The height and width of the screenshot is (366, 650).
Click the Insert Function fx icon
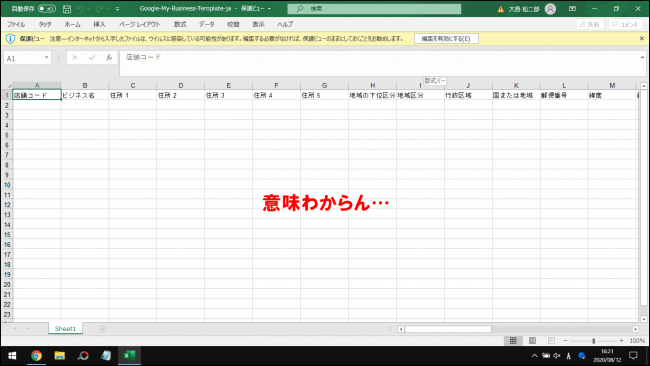(109, 58)
